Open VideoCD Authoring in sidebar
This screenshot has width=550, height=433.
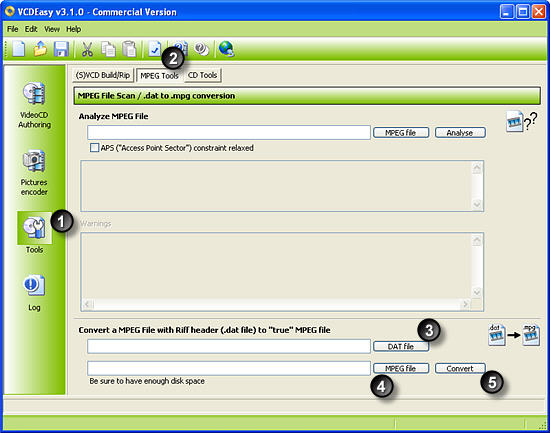point(34,105)
